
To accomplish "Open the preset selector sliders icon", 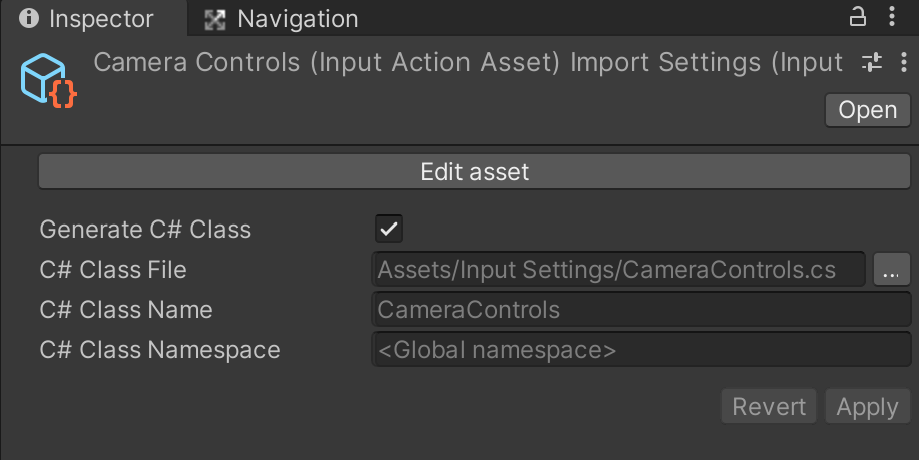I will (872, 63).
